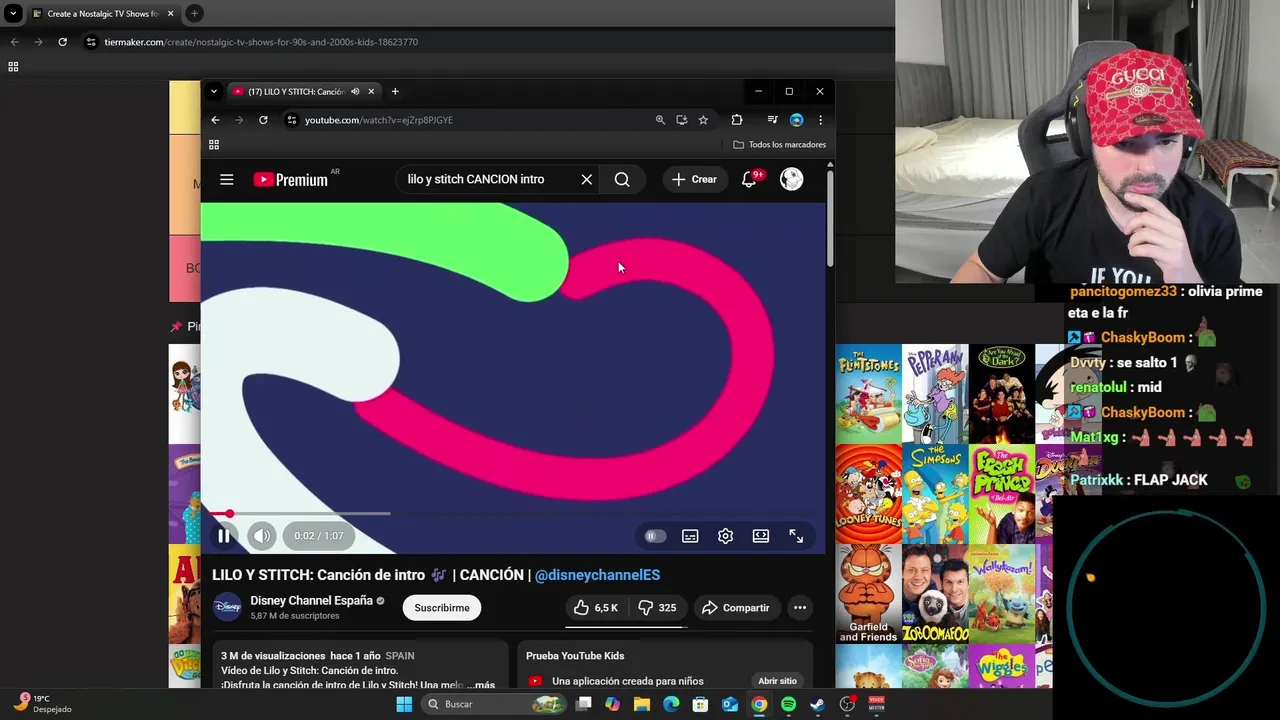
Task: Open the YouTube hamburger guide menu
Action: 227,179
